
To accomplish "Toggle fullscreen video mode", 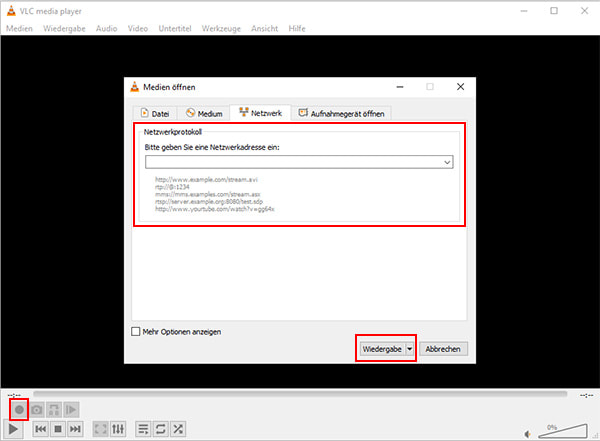I will click(x=101, y=429).
